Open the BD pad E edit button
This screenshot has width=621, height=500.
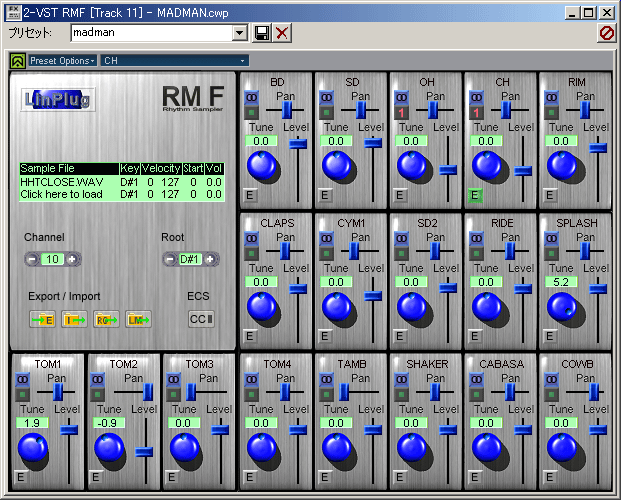250,195
